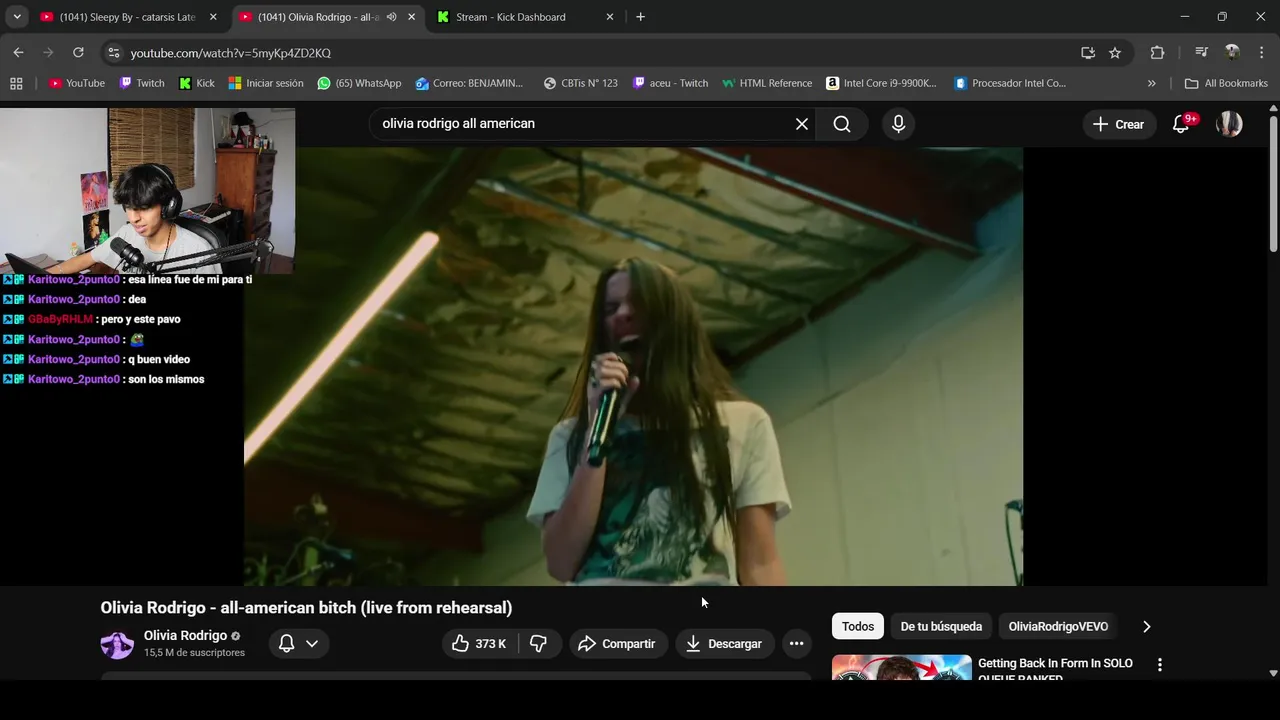
Task: Select the Olivia Rodrigo tab
Action: (x=318, y=17)
